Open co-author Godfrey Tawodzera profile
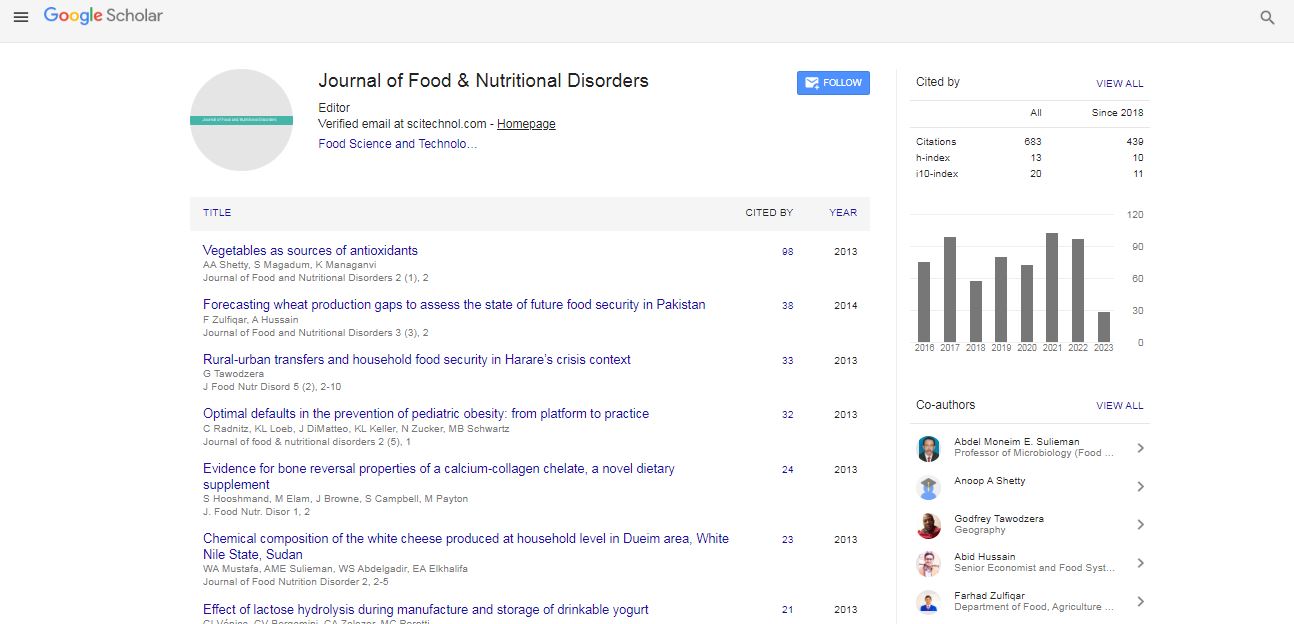The width and height of the screenshot is (1294, 624). (999, 519)
